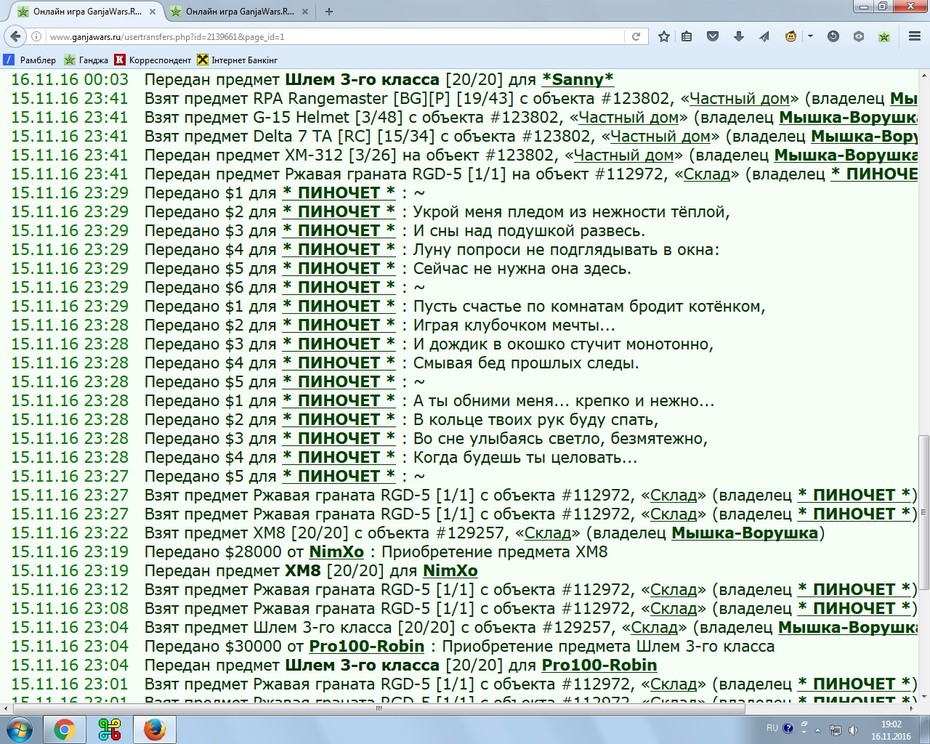Open Склад link in the 23:12 RGD-5 row
The width and height of the screenshot is (930, 744).
click(x=673, y=590)
